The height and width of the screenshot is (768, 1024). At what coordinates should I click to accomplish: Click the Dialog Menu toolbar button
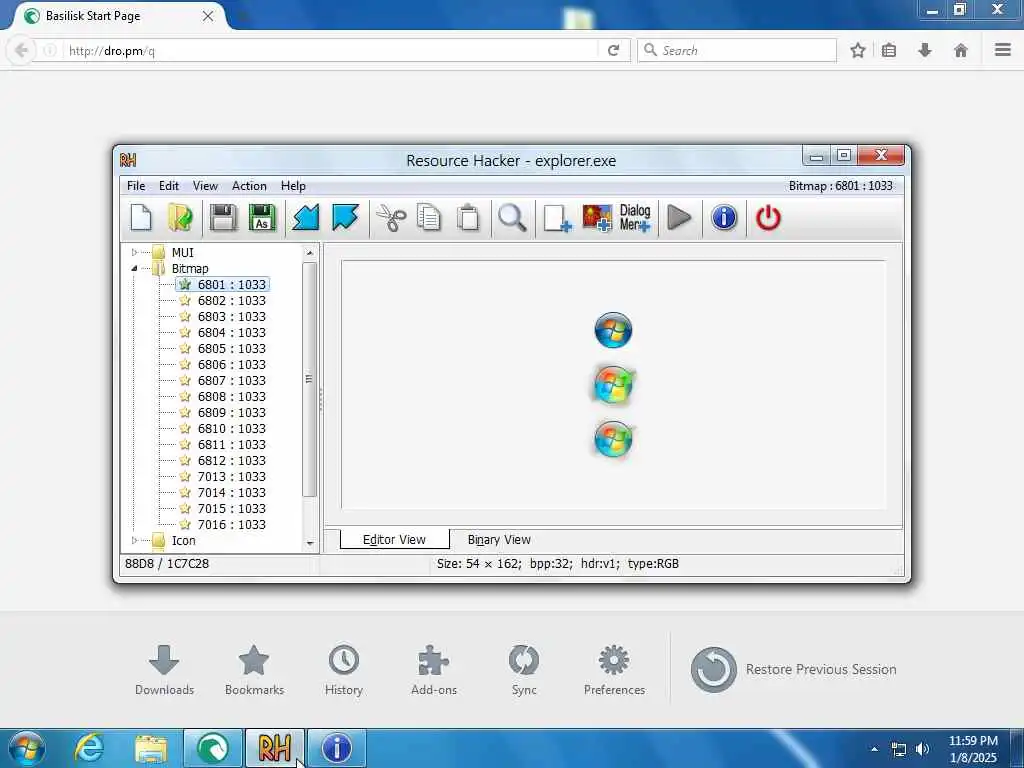[x=635, y=217]
